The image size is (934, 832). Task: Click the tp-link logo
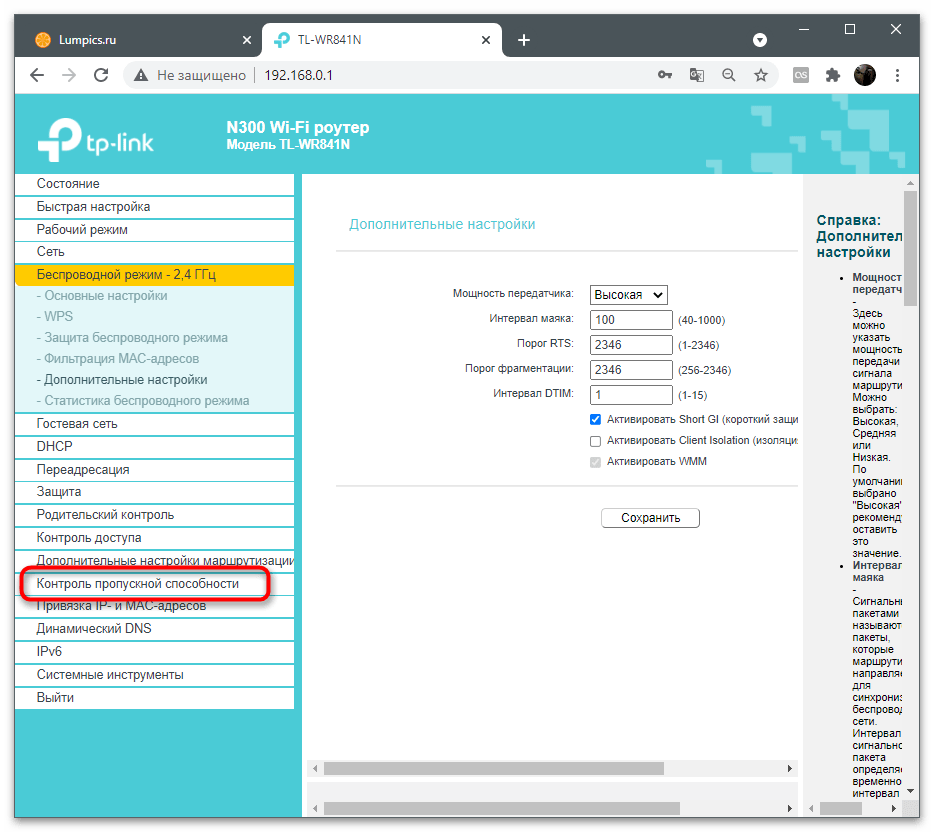coord(95,140)
